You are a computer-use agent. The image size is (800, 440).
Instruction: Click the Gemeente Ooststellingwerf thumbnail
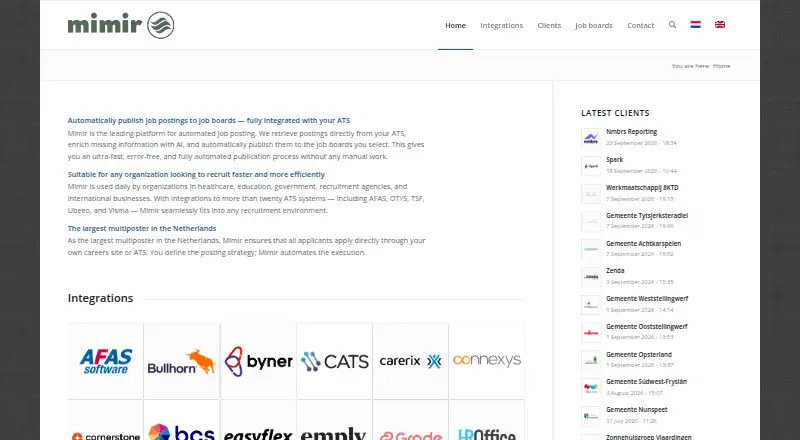point(591,333)
